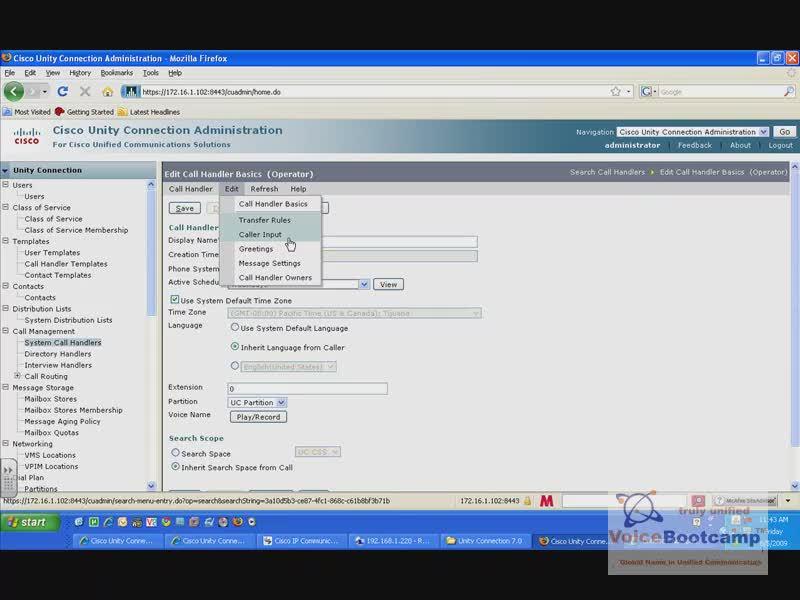Viewport: 800px width, 600px height.
Task: Click the side panel expand handle
Action: point(8,477)
